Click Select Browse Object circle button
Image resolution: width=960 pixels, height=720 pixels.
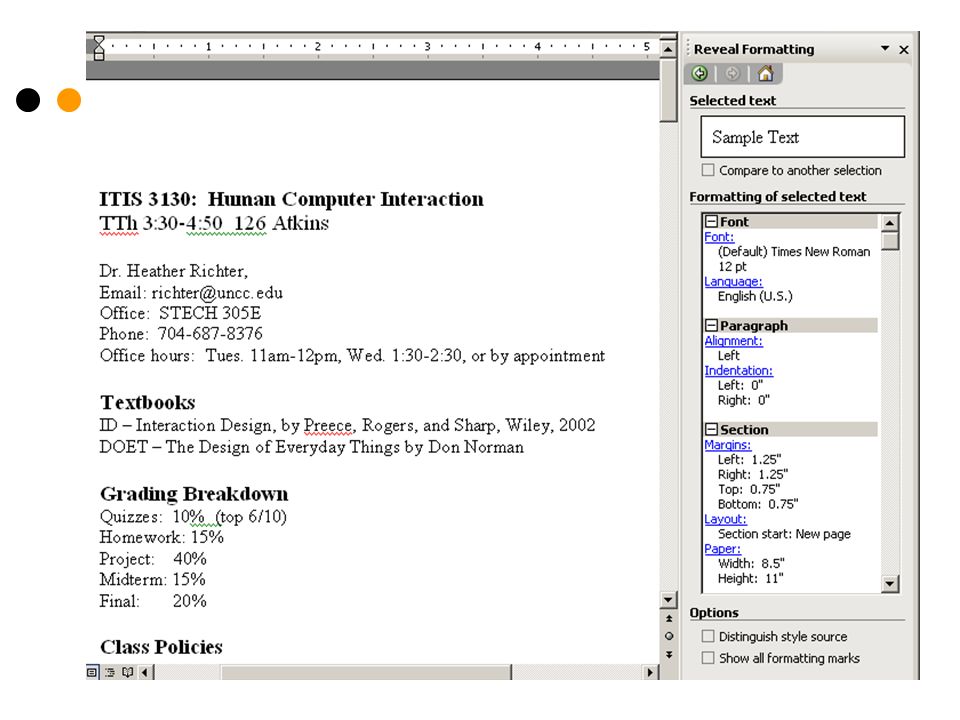669,637
